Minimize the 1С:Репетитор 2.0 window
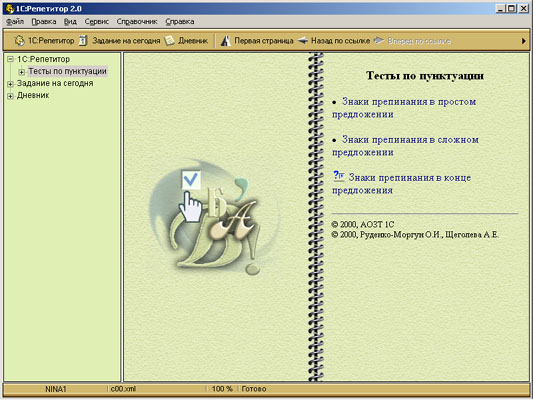The image size is (533, 400). (500, 8)
